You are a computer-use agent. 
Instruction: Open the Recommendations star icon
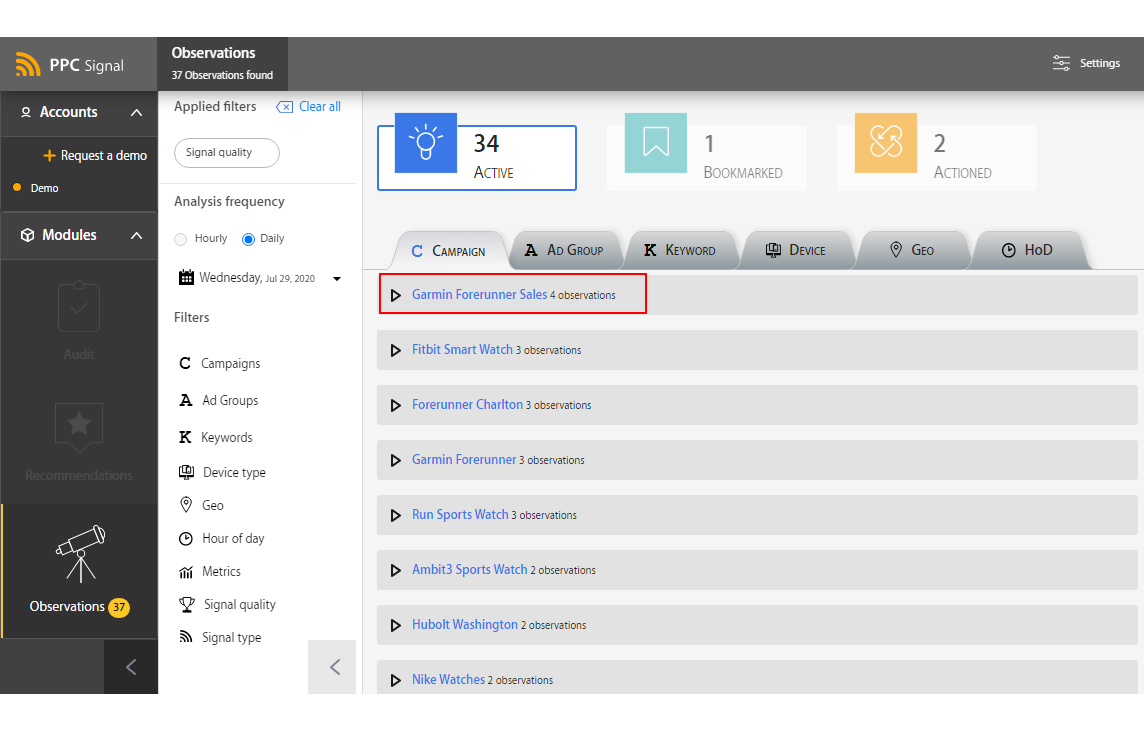pos(79,427)
